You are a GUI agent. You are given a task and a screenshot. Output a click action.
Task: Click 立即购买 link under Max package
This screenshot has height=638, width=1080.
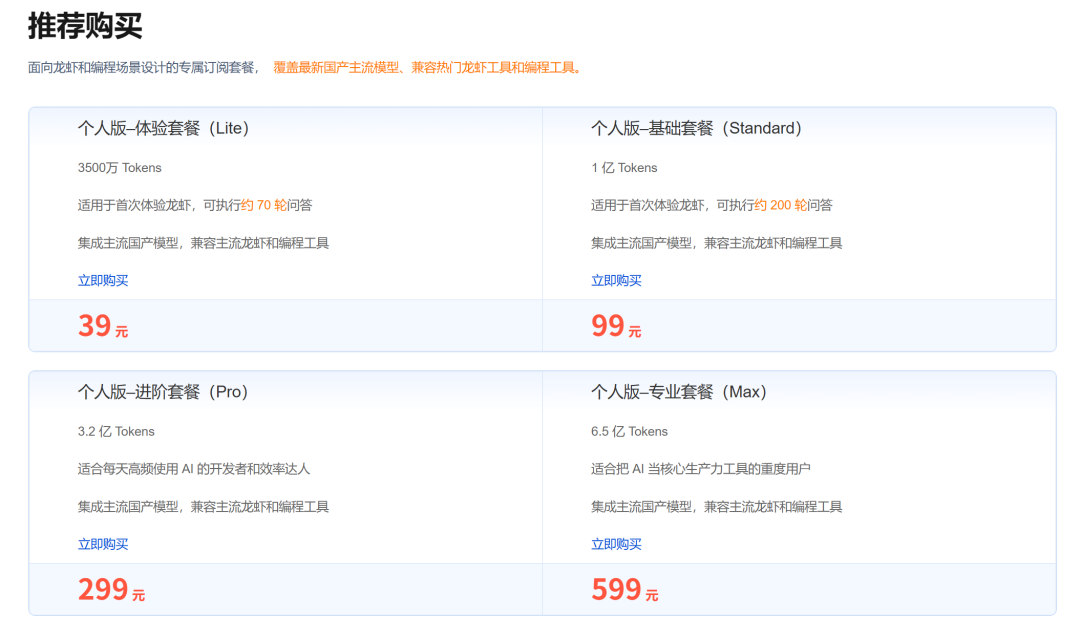616,544
